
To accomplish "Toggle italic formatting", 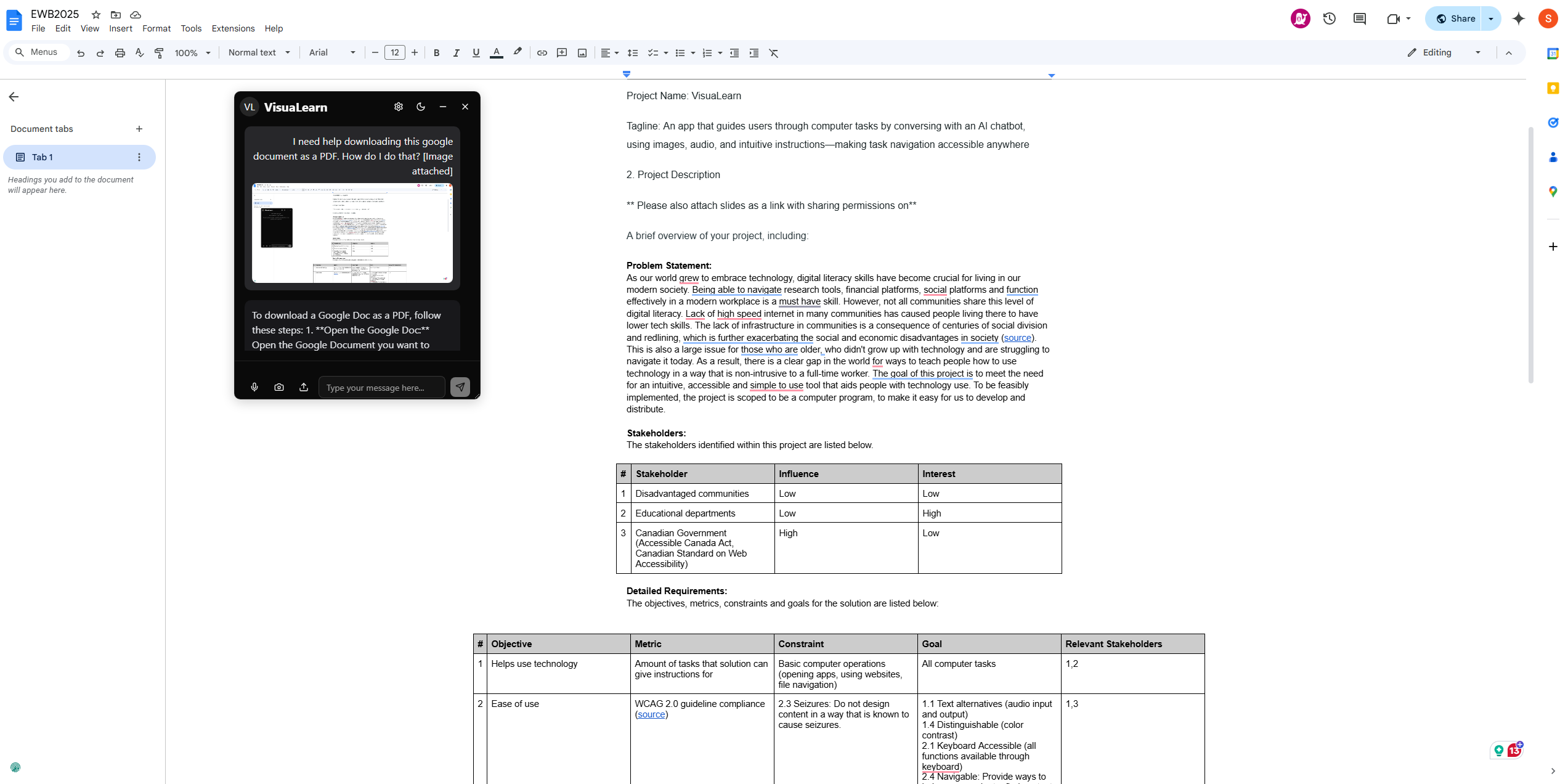I will (456, 53).
